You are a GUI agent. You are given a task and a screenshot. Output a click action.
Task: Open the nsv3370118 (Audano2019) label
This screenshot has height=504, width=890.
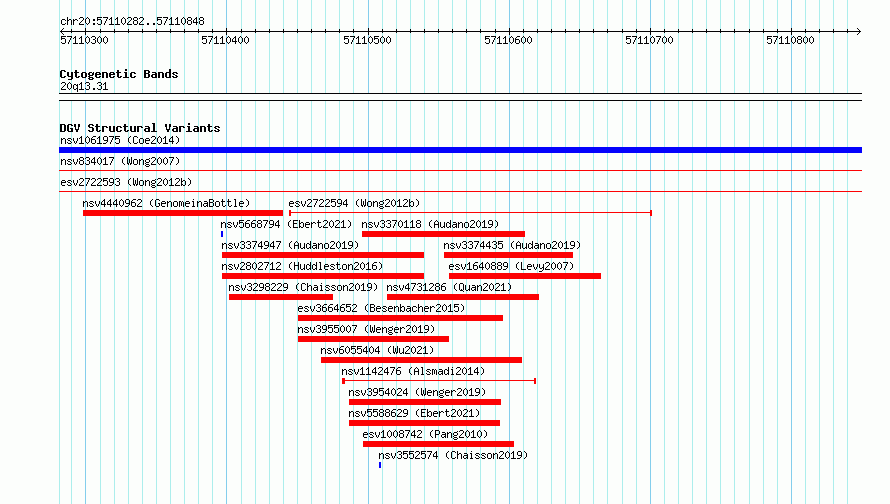(x=430, y=224)
